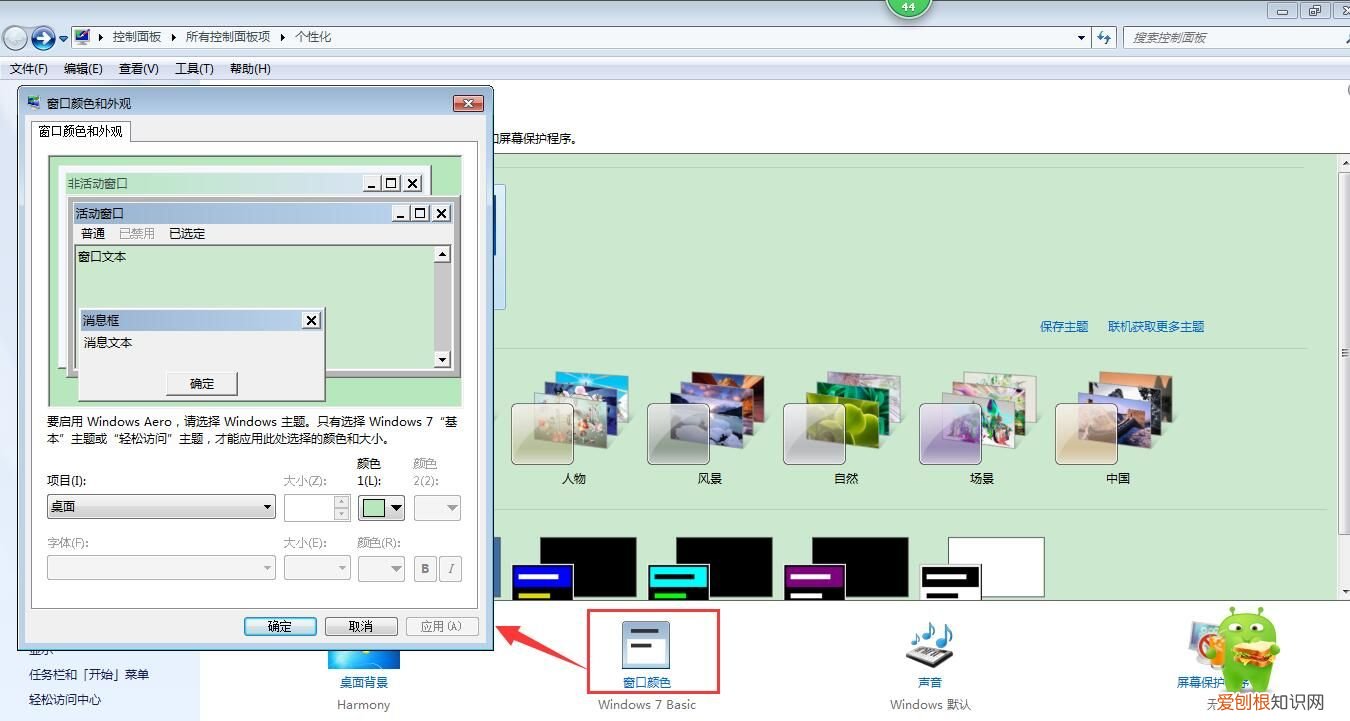Open the 工具(T) menu
The width and height of the screenshot is (1350, 721).
[x=194, y=69]
